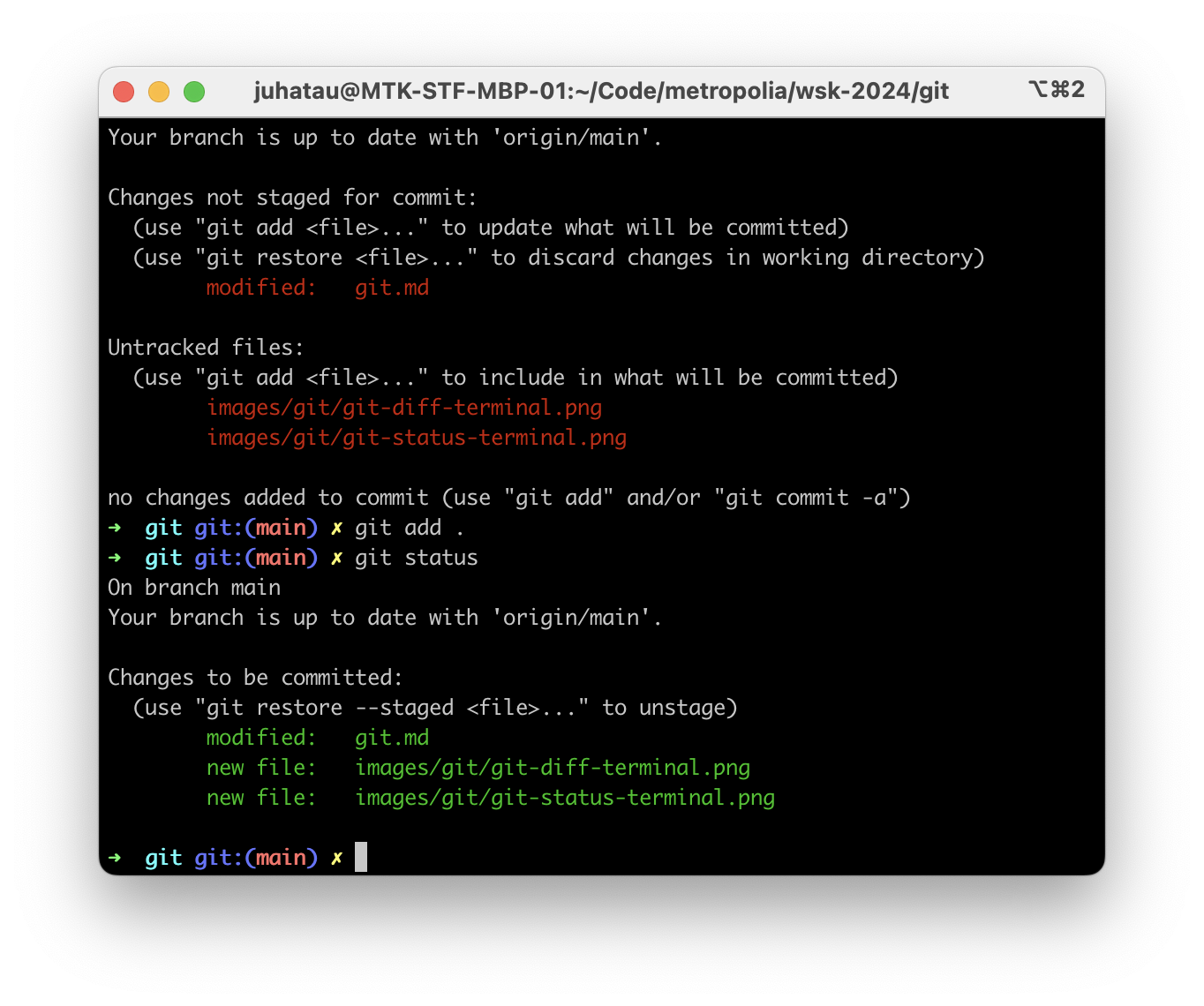
Task: Click the 'git add .' command text
Action: [409, 528]
